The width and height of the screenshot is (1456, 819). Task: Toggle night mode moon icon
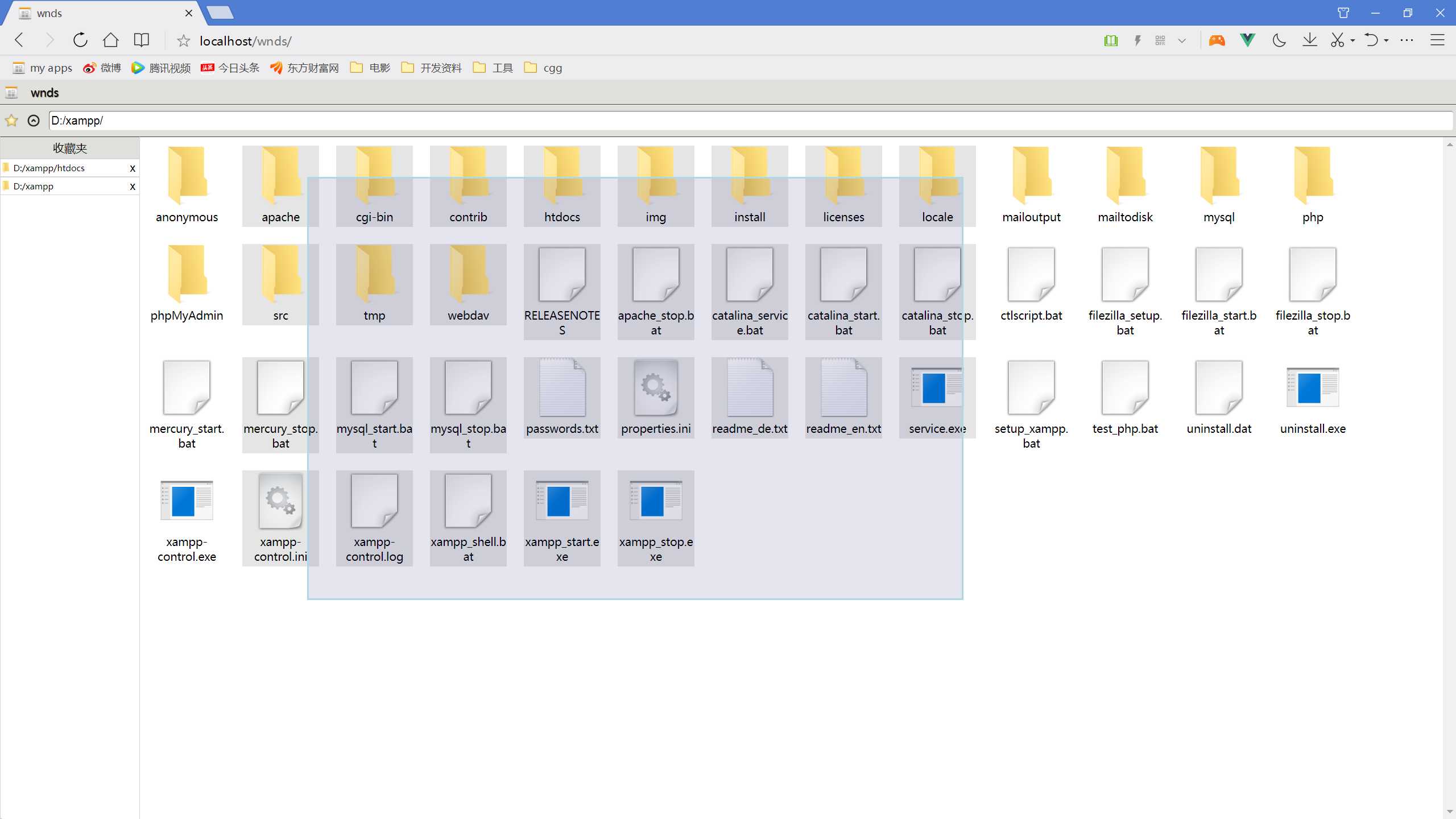click(1279, 40)
